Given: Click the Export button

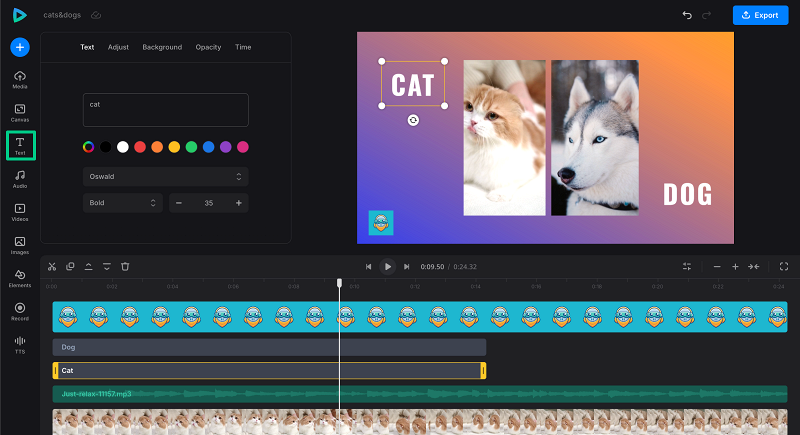Looking at the screenshot, I should click(x=760, y=15).
